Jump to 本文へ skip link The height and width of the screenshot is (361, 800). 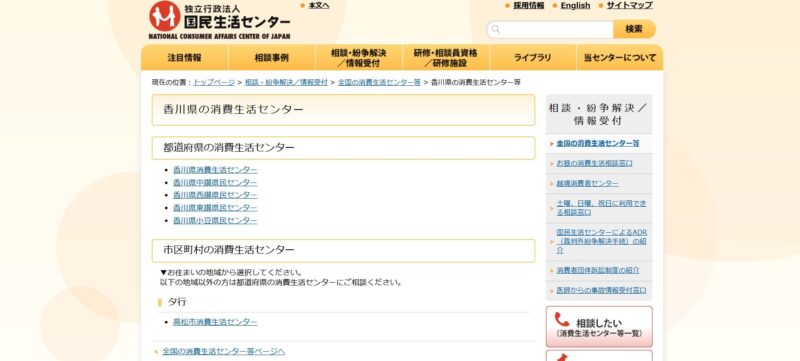pyautogui.click(x=319, y=6)
